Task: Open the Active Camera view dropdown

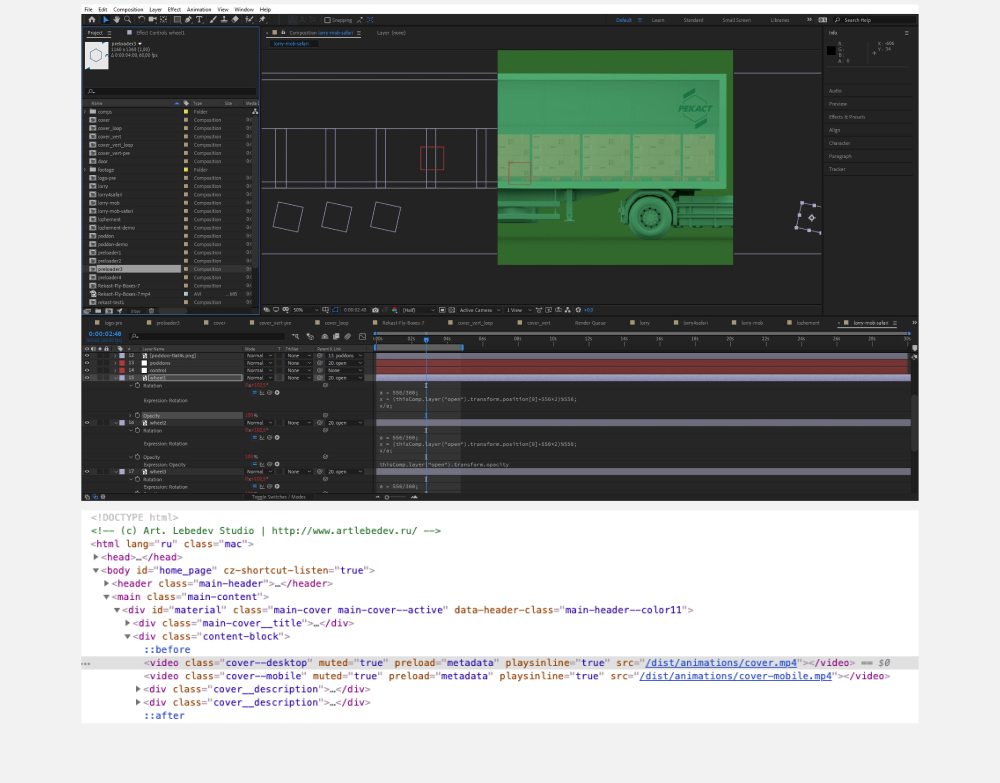Action: point(479,310)
